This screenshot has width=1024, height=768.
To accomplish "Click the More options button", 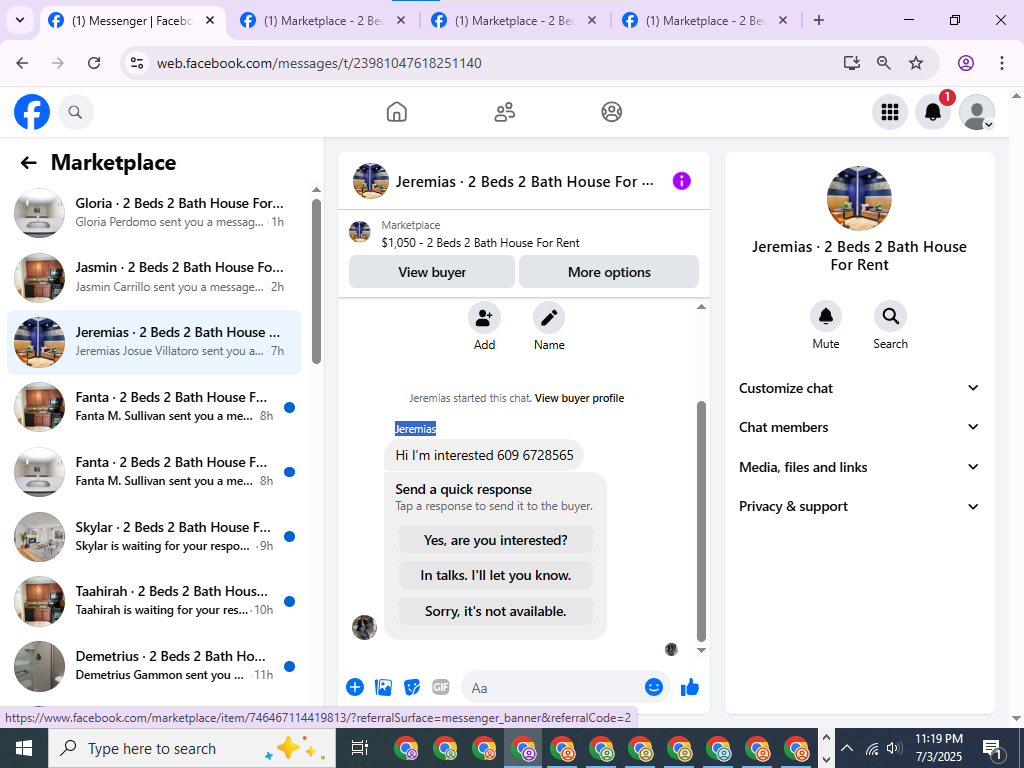I will tap(609, 272).
